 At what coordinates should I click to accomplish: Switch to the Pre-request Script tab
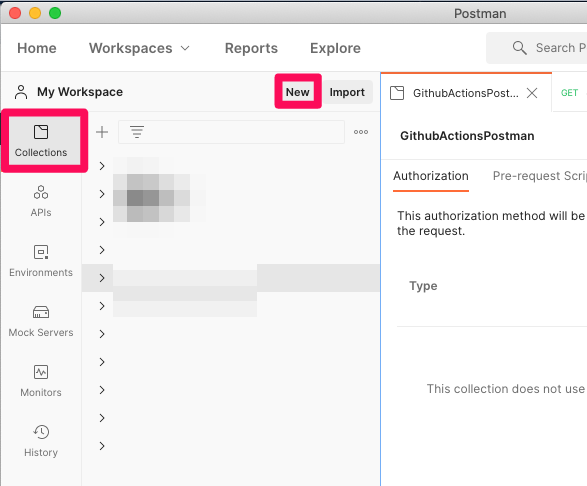coord(540,176)
